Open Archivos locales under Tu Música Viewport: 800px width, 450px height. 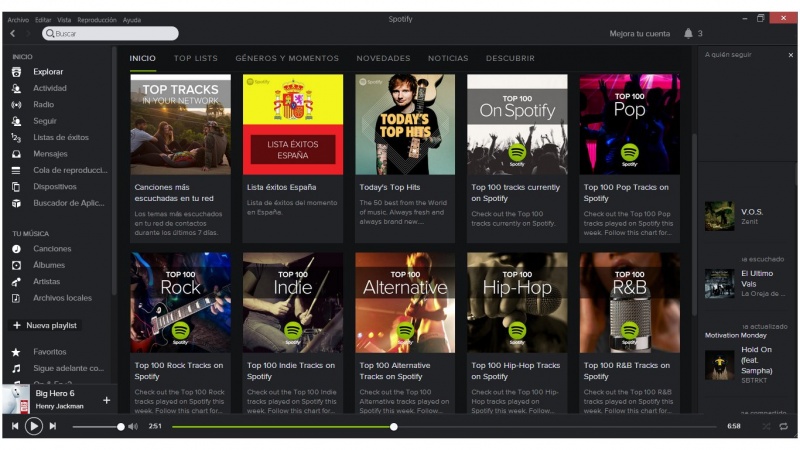pyautogui.click(x=62, y=297)
